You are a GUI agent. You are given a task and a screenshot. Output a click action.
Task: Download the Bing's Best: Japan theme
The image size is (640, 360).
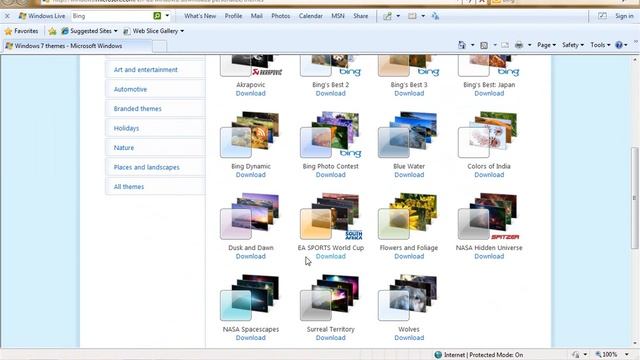[x=489, y=93]
